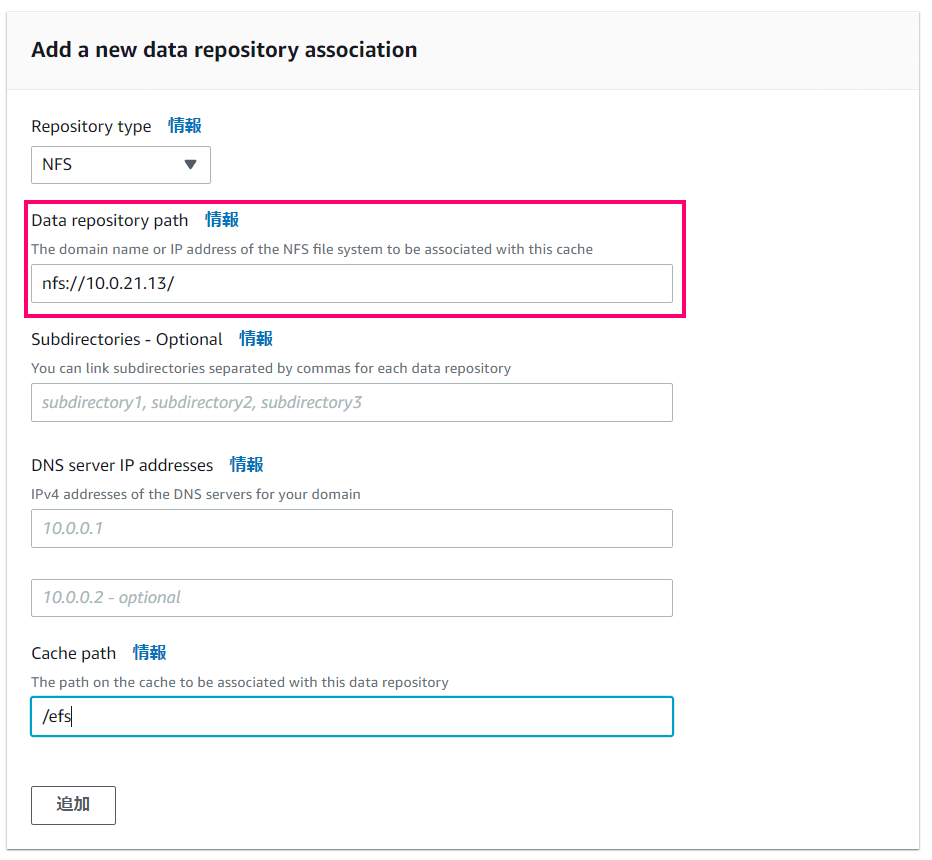
Task: Open 情報 beside Subdirectories - Optional
Action: (x=255, y=339)
